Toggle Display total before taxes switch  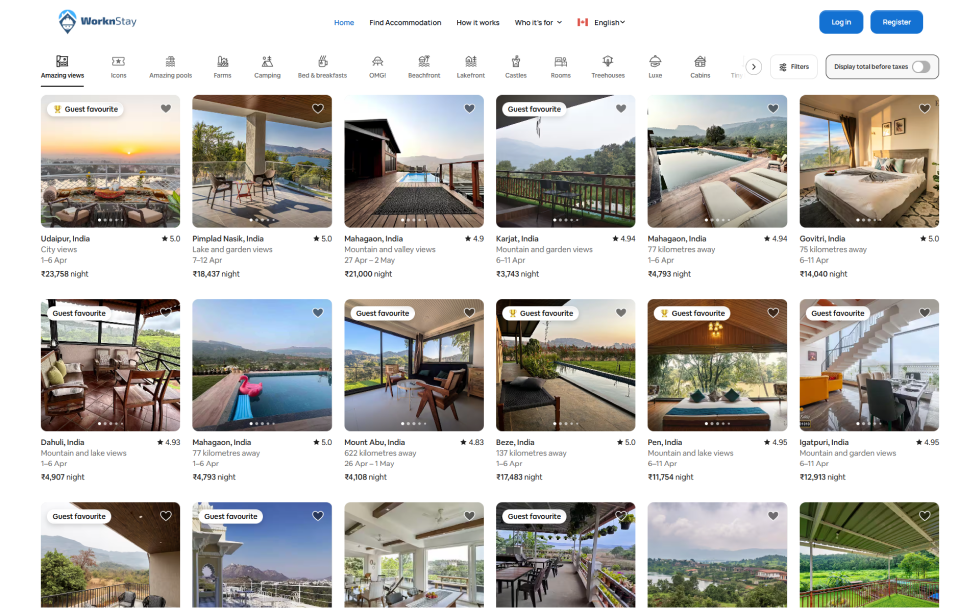[x=920, y=67]
